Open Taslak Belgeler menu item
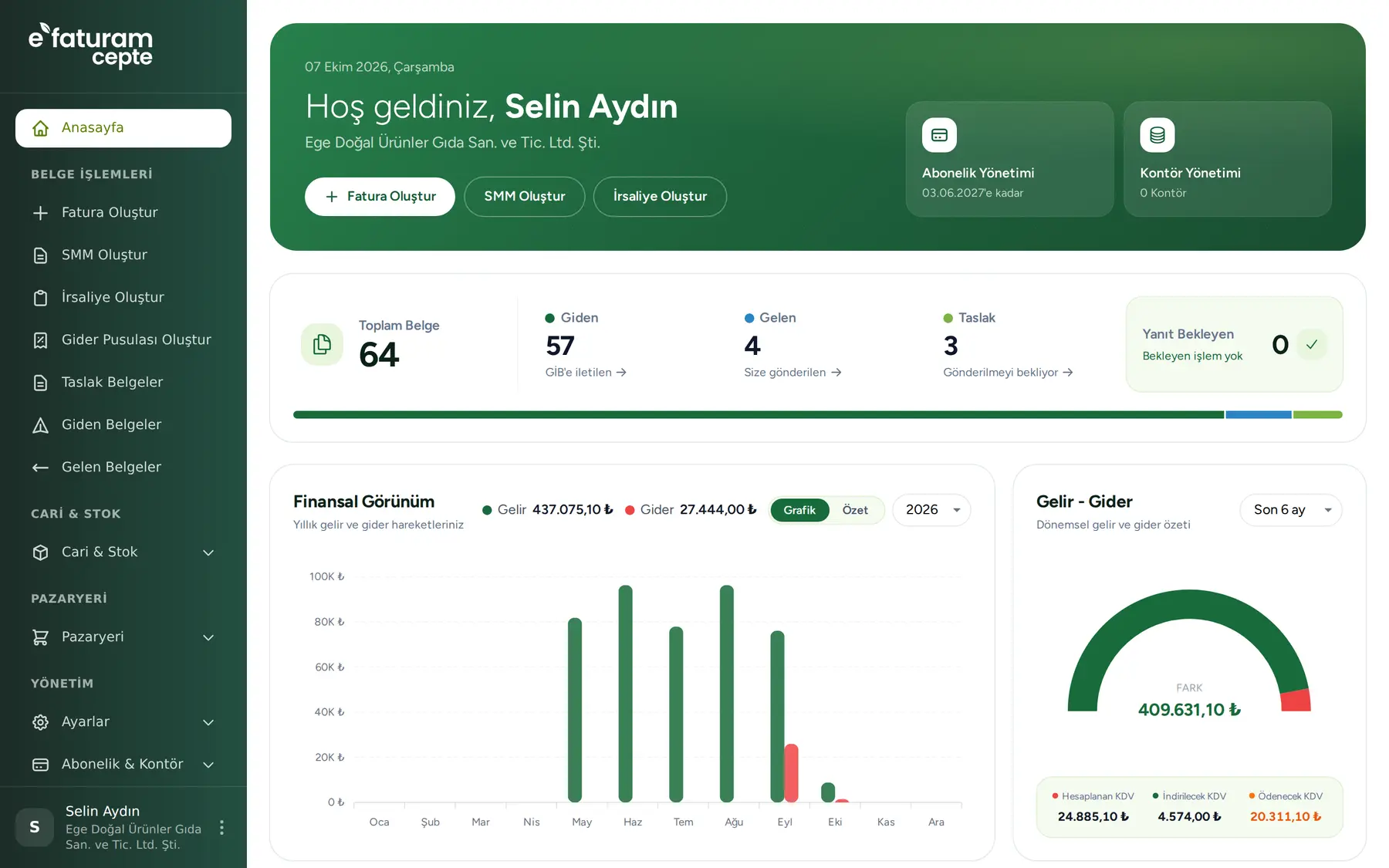This screenshot has height=868, width=1389. click(x=123, y=383)
